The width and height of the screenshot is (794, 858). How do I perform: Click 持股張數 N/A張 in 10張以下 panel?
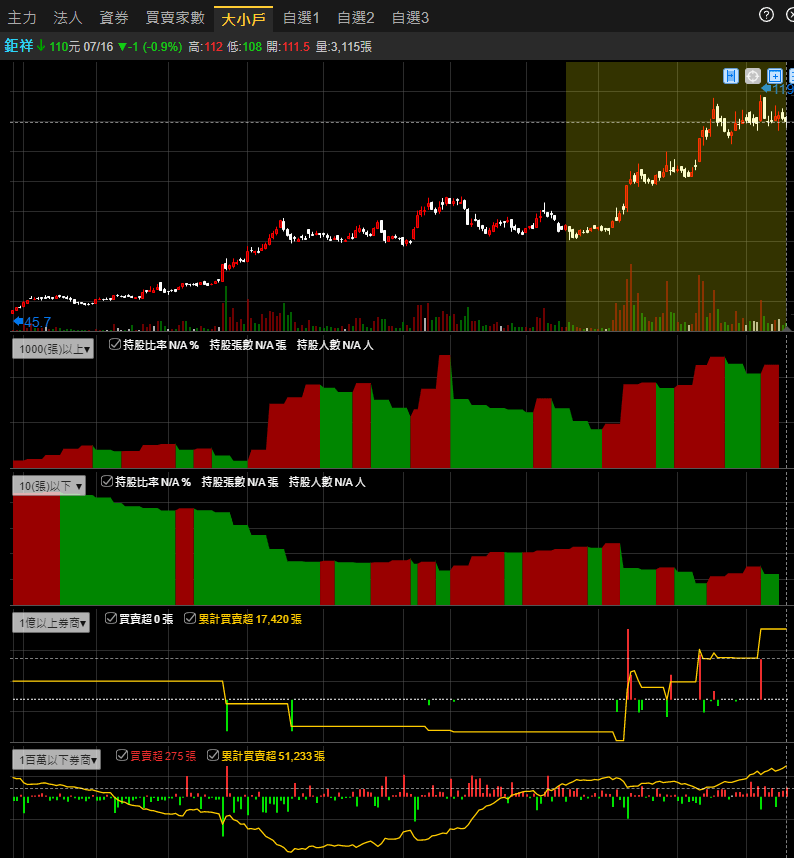(x=240, y=482)
